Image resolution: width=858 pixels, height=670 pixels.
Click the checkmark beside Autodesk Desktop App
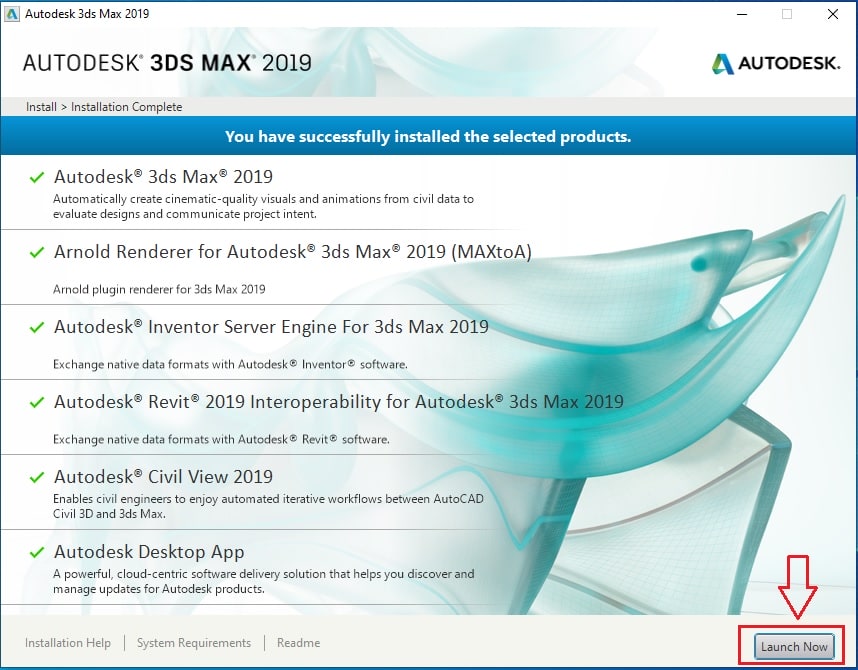coord(37,552)
